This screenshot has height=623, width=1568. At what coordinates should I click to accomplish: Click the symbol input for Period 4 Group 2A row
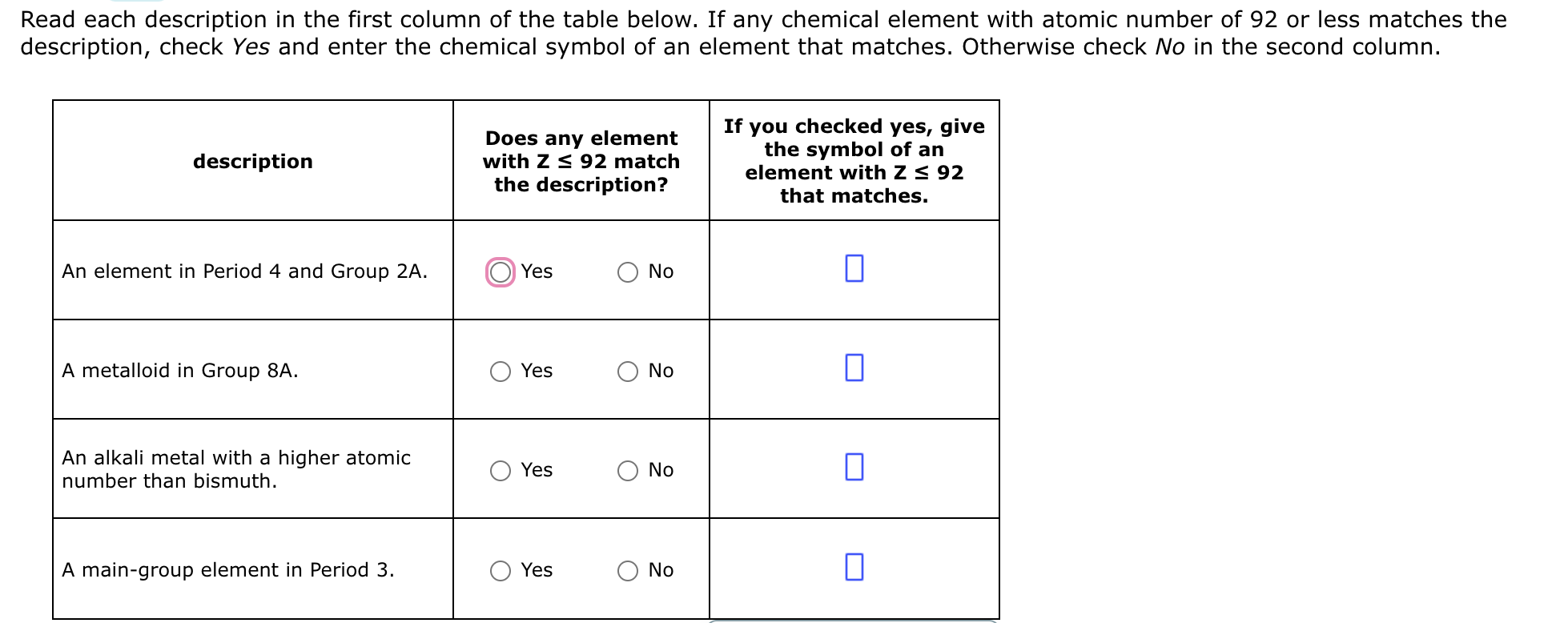[853, 269]
